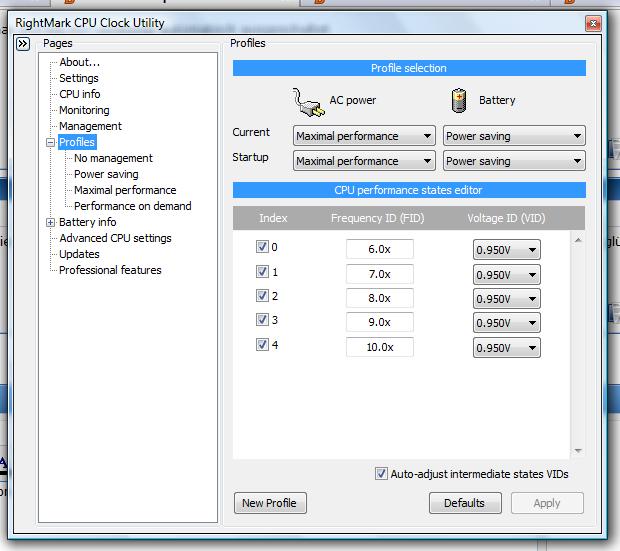Click the New Profile button
This screenshot has width=620, height=551.
coord(270,503)
